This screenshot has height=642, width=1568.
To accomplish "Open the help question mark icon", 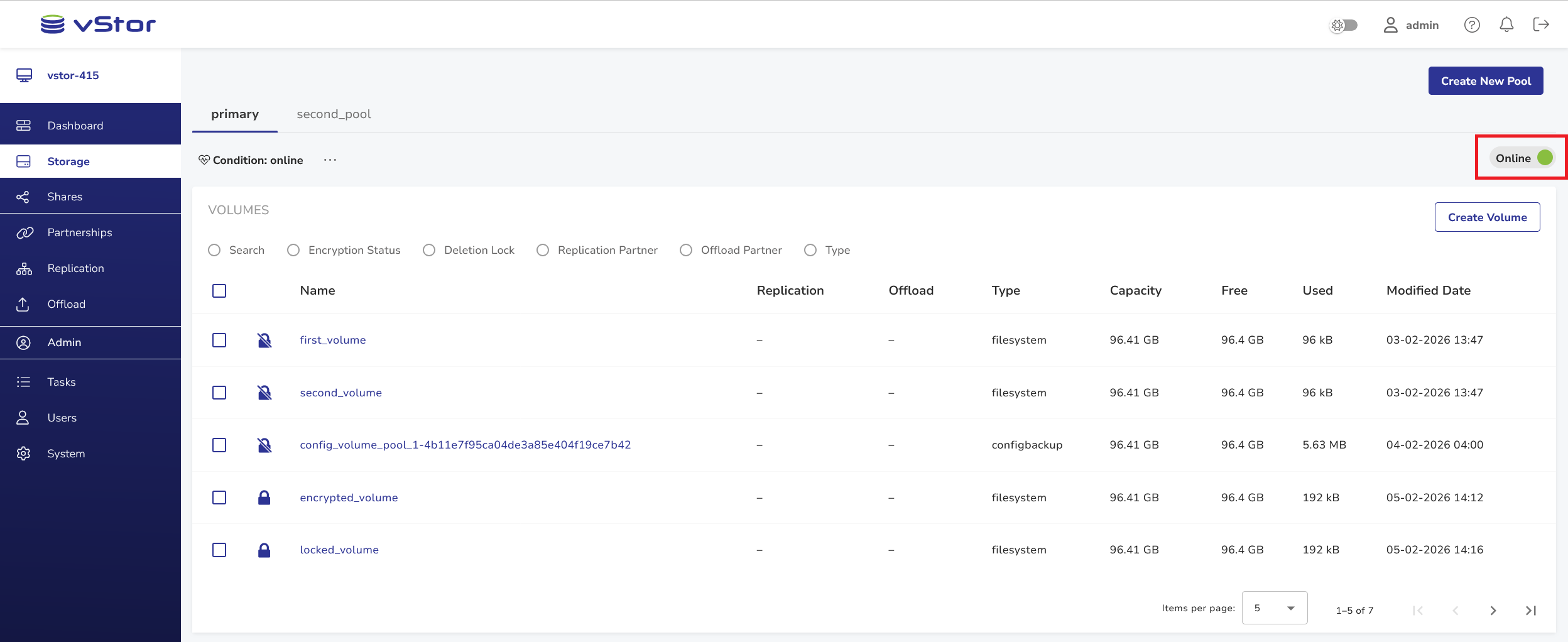I will click(1471, 24).
